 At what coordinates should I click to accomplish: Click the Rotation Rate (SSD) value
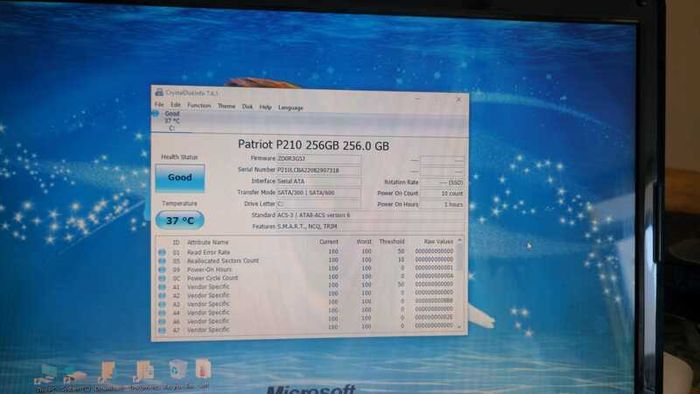click(442, 182)
